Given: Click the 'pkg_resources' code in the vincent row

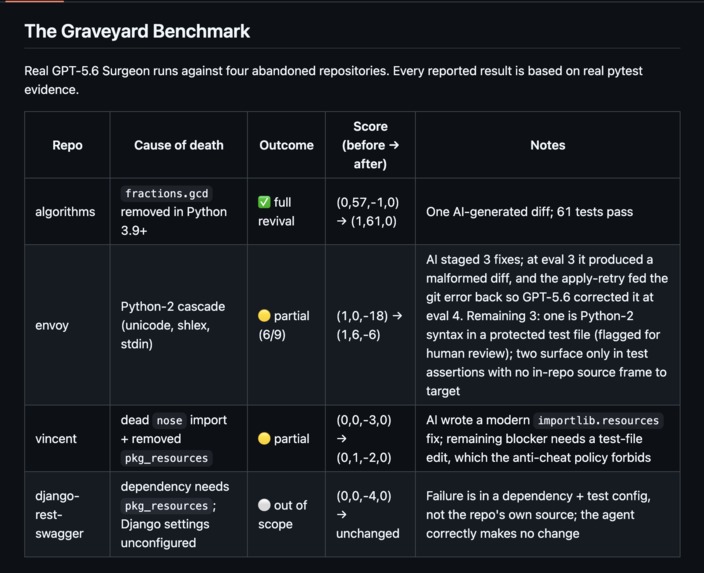Looking at the screenshot, I should pyautogui.click(x=167, y=458).
